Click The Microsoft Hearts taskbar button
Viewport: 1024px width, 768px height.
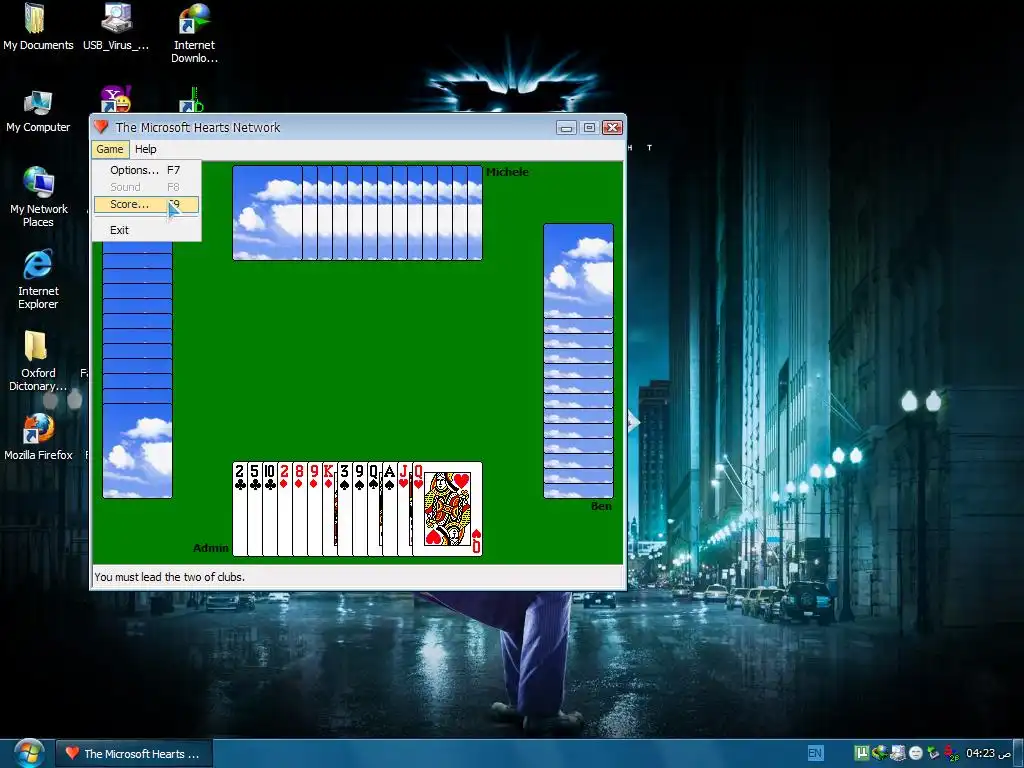[x=133, y=754]
